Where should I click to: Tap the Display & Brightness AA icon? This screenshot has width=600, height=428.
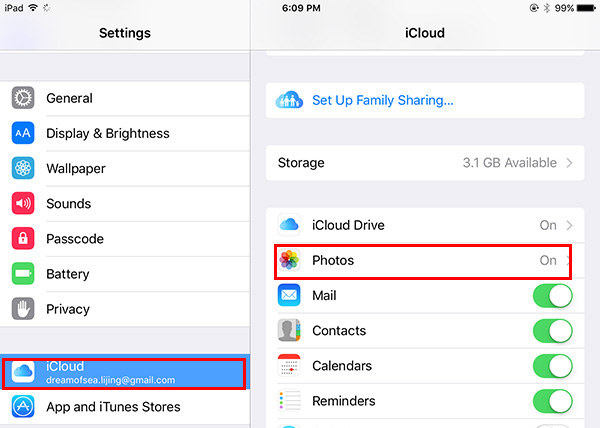pos(23,133)
